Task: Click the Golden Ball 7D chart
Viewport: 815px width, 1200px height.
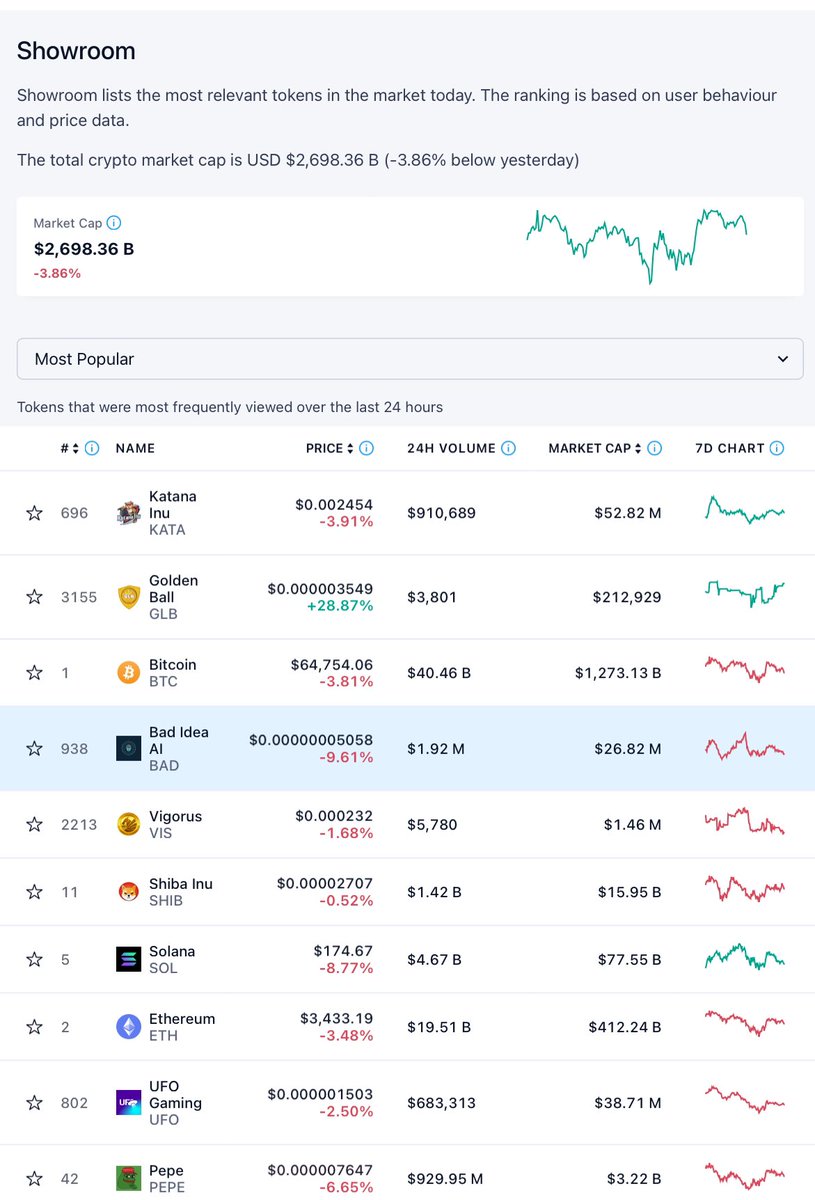Action: (x=745, y=594)
